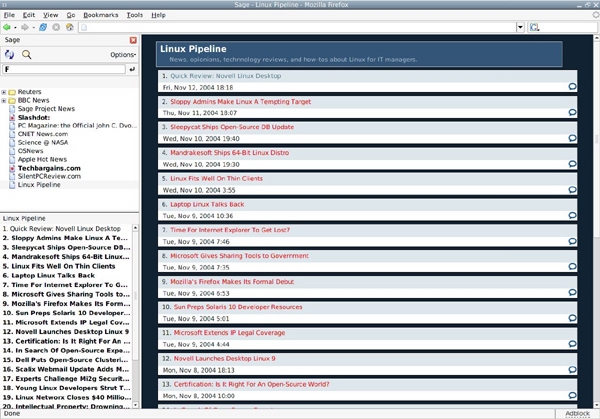Click the Firefox throbber activity icon
Image resolution: width=600 pixels, height=419 pixels.
pyautogui.click(x=595, y=15)
